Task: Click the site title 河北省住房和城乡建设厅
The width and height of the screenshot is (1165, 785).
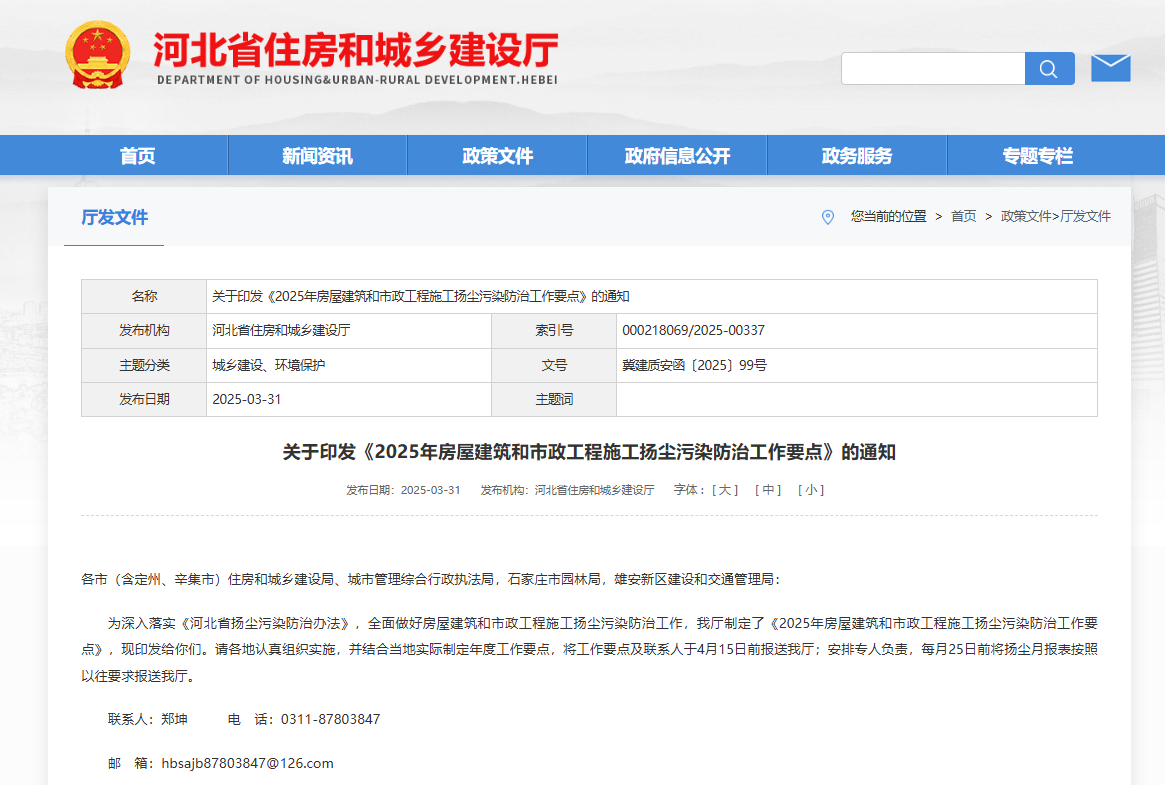Action: point(356,50)
